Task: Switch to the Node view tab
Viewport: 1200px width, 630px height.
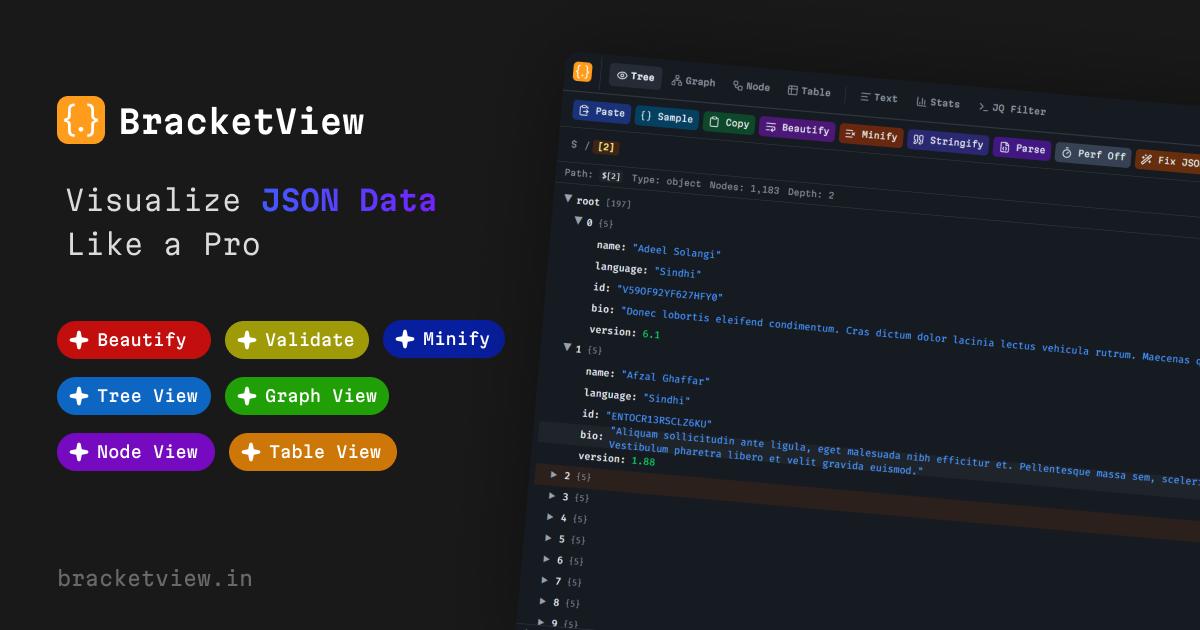Action: 752,86
